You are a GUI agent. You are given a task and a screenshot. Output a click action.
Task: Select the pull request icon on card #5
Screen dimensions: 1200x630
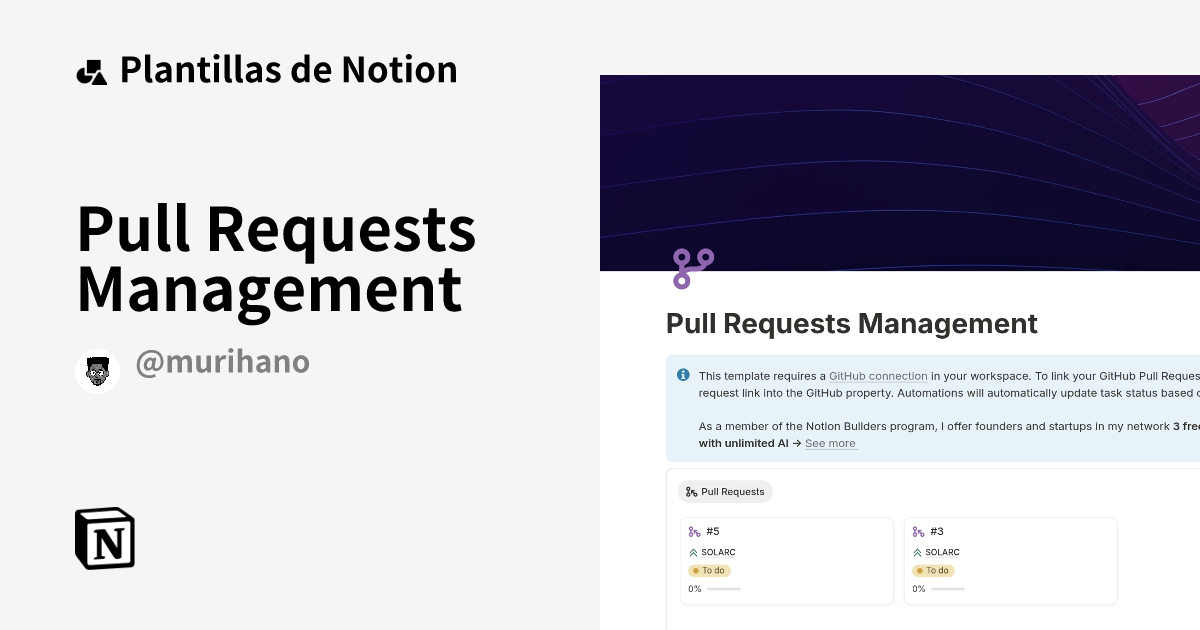(x=694, y=531)
